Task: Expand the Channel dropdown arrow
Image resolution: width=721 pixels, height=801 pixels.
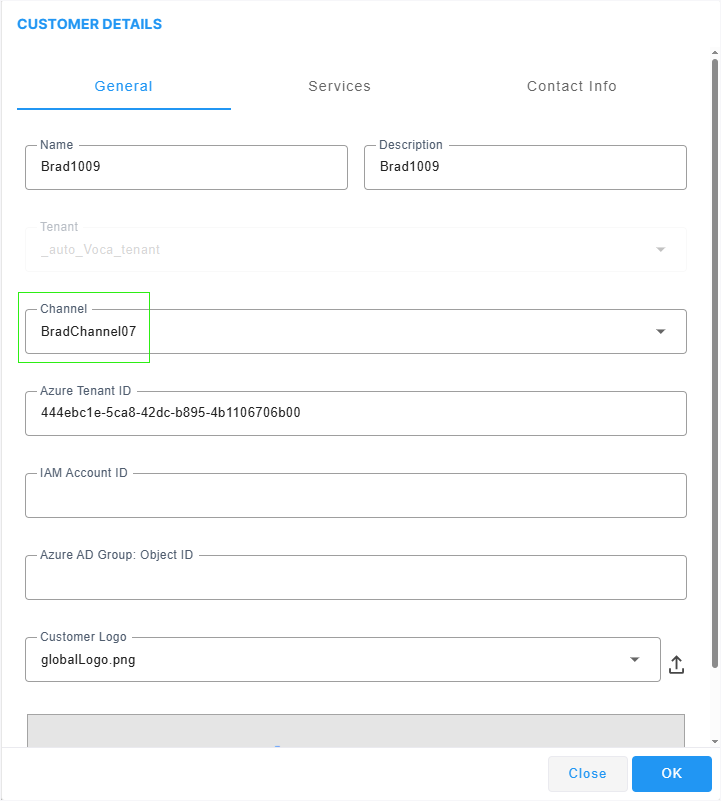Action: pyautogui.click(x=660, y=332)
